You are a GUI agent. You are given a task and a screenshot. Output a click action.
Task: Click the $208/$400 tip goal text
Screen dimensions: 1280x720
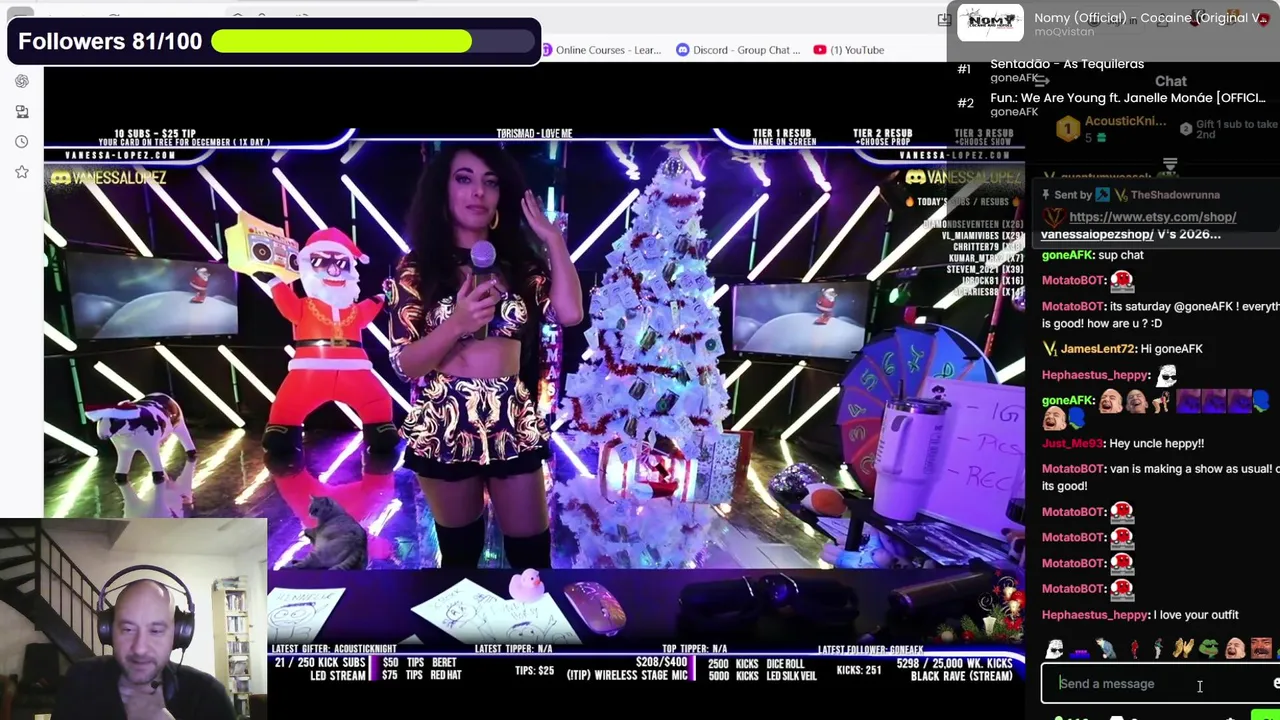pos(661,662)
